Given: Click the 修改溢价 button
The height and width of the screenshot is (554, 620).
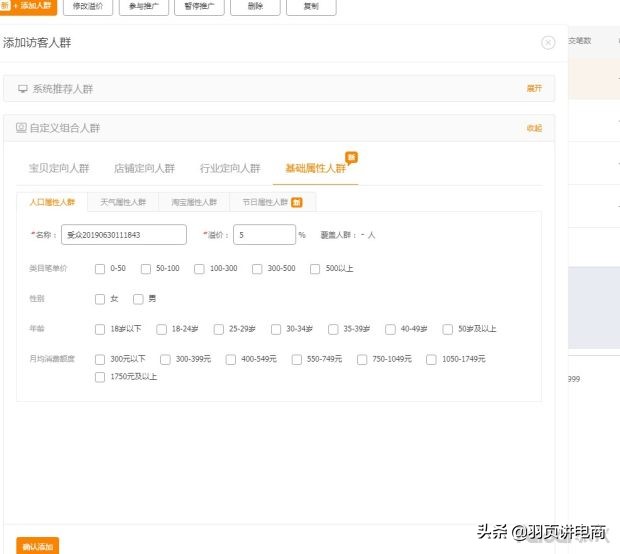Looking at the screenshot, I should [x=88, y=6].
